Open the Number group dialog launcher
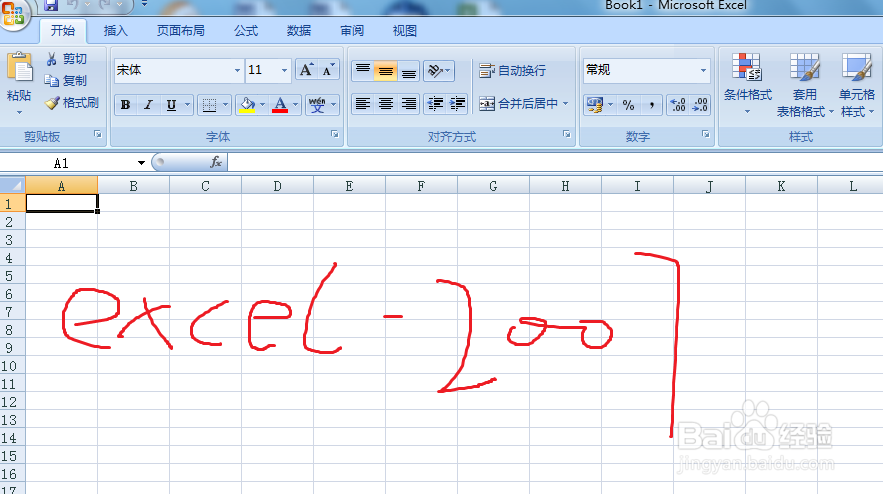The height and width of the screenshot is (494, 883). point(705,135)
